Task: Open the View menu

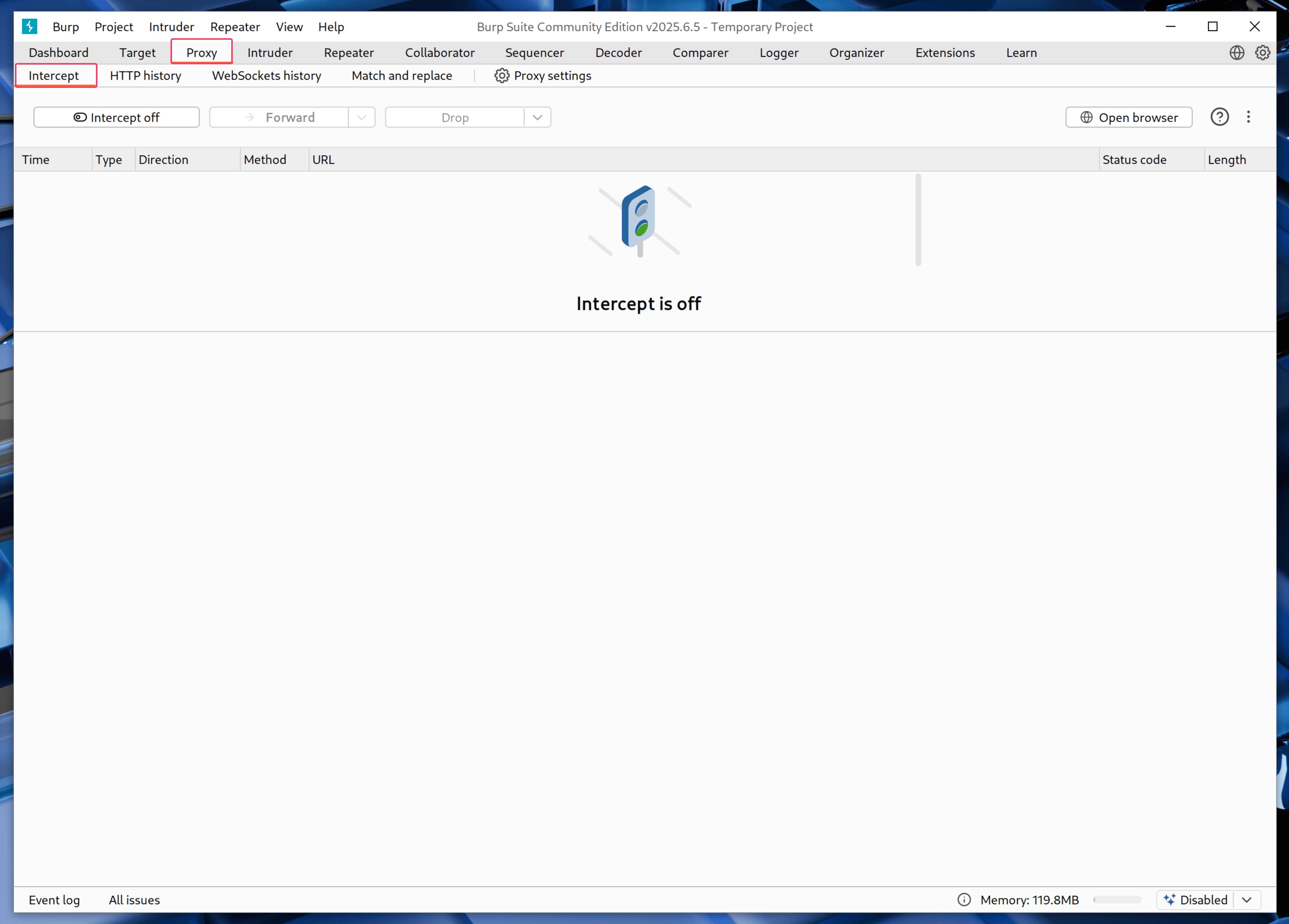Action: pos(289,27)
